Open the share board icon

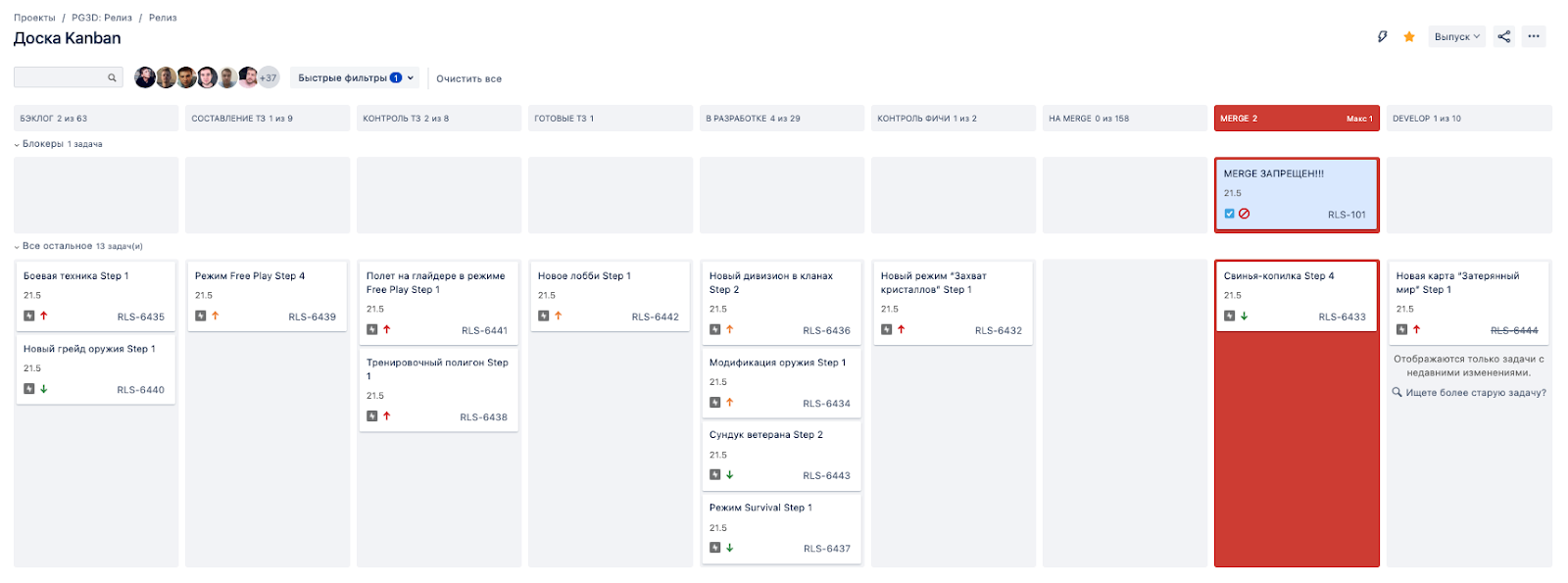[x=1504, y=37]
